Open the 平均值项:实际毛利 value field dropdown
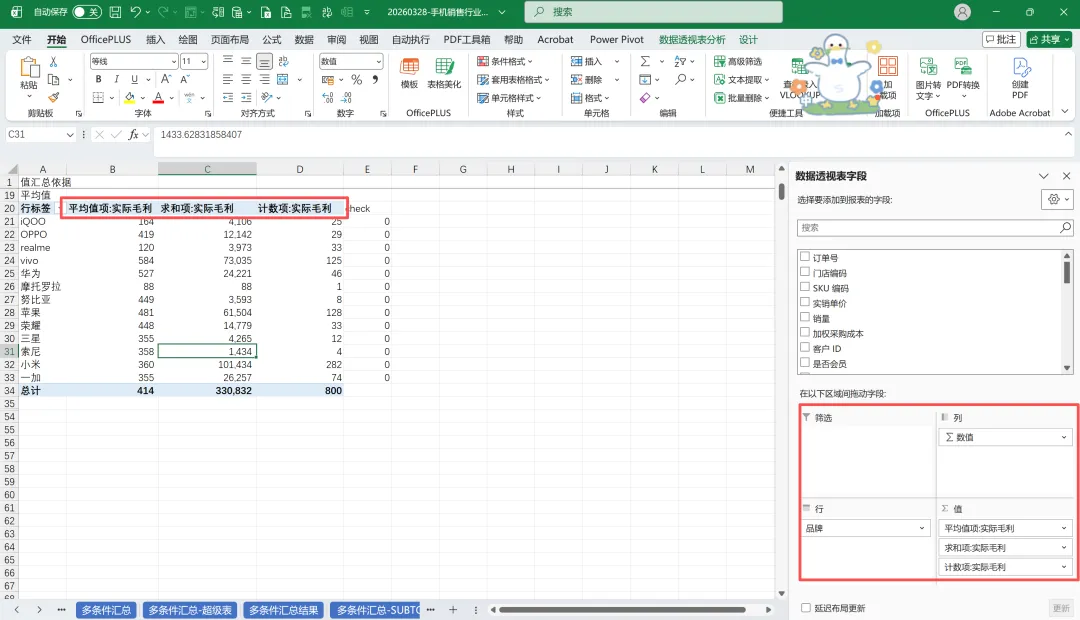 tap(1063, 528)
